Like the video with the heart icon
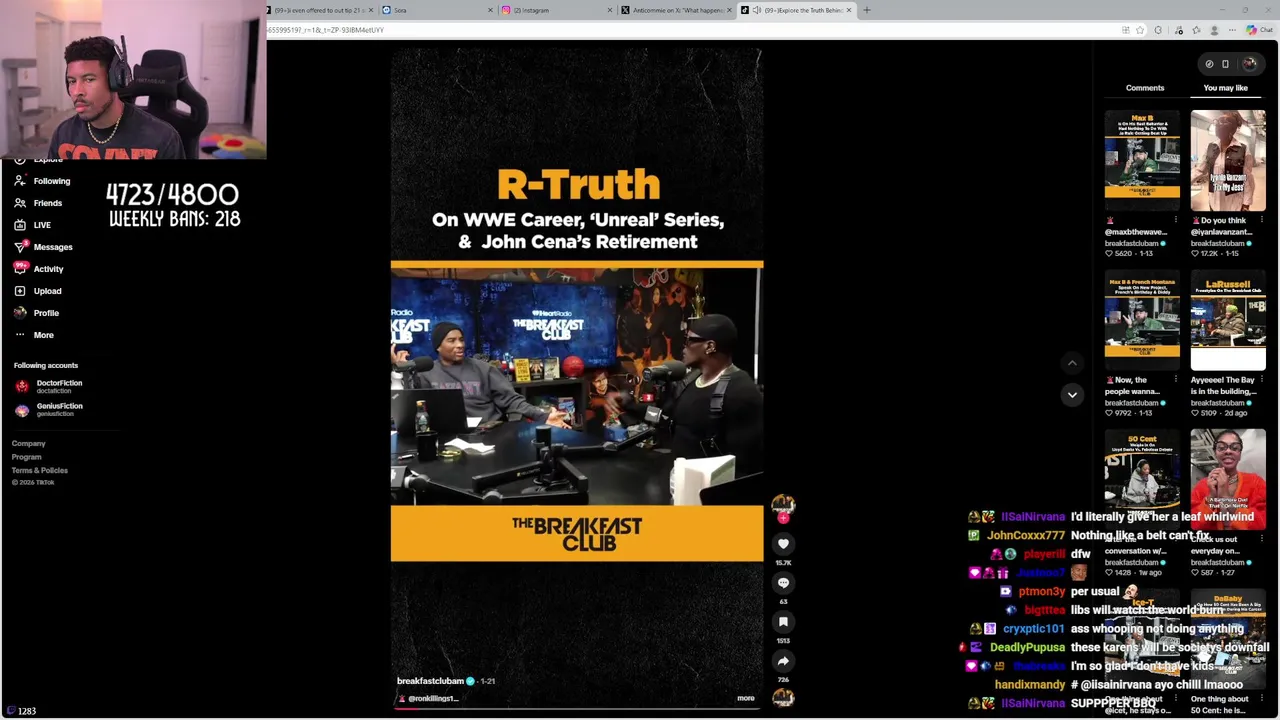This screenshot has width=1280, height=720. click(783, 544)
